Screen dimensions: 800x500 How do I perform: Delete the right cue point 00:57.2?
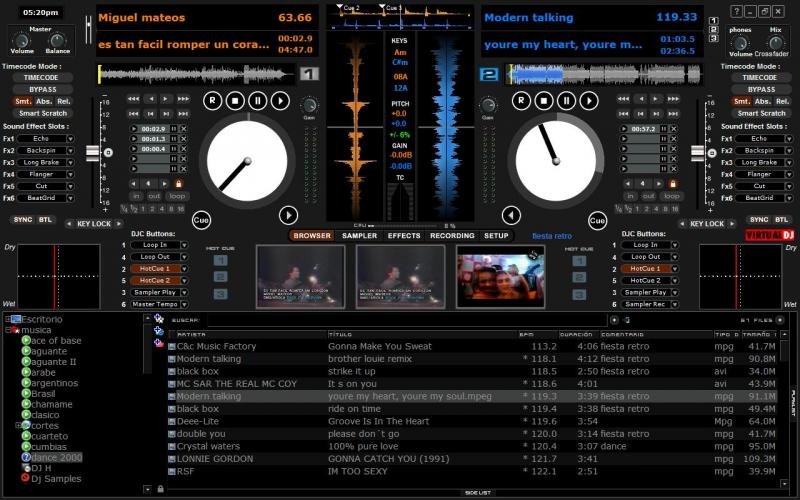673,129
